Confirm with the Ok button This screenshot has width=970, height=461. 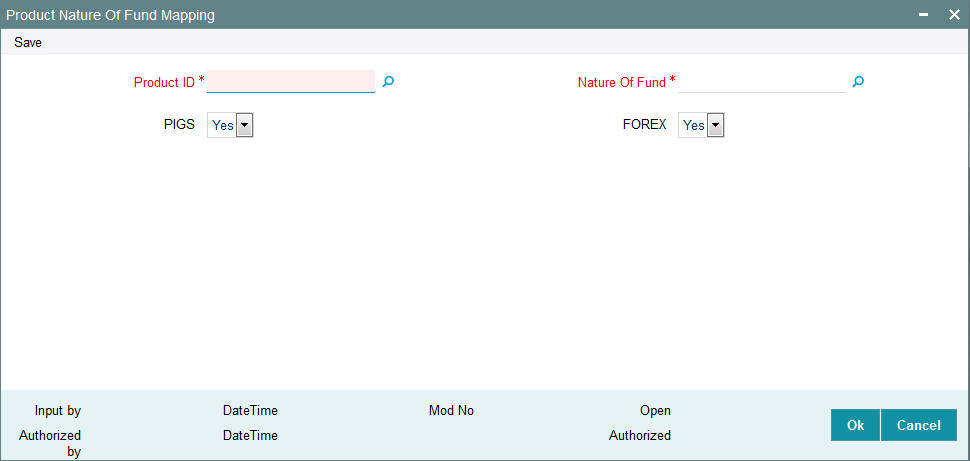click(856, 425)
